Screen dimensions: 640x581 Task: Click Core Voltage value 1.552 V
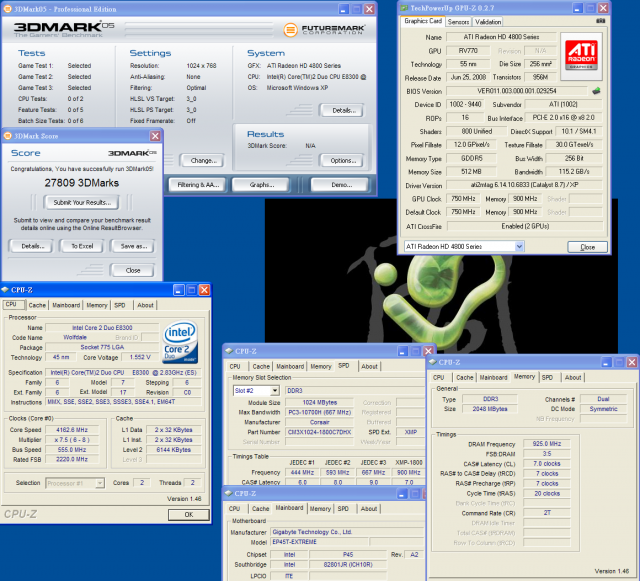(140, 357)
